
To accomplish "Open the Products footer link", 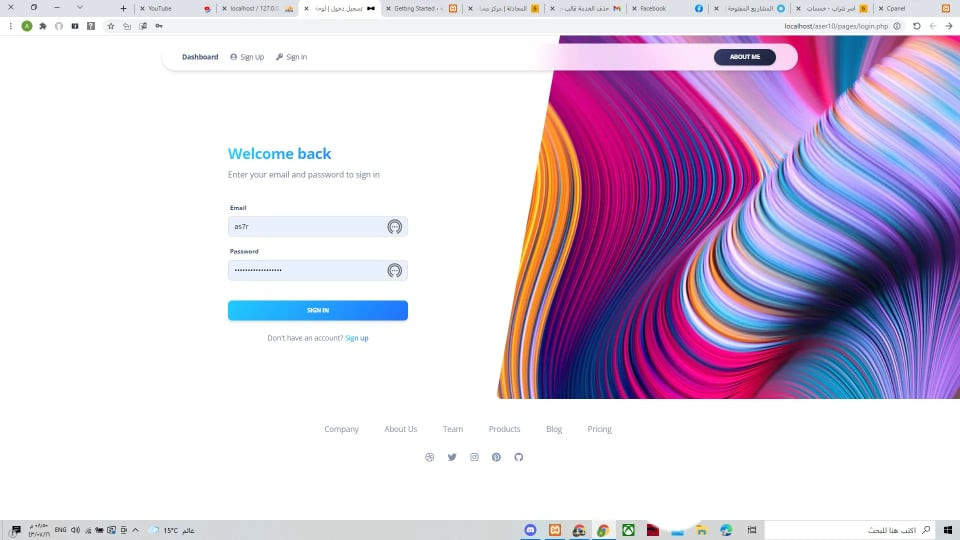I will click(x=504, y=429).
